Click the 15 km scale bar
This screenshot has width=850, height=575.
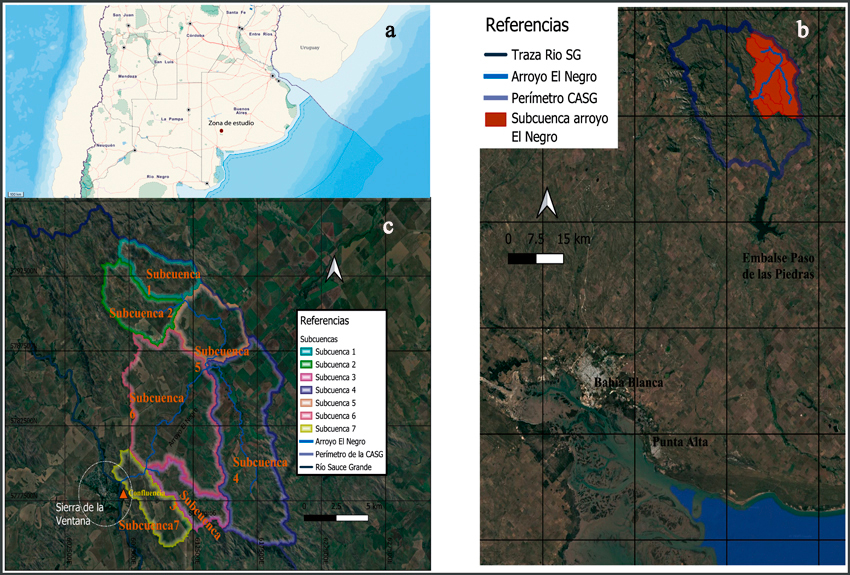(x=536, y=259)
